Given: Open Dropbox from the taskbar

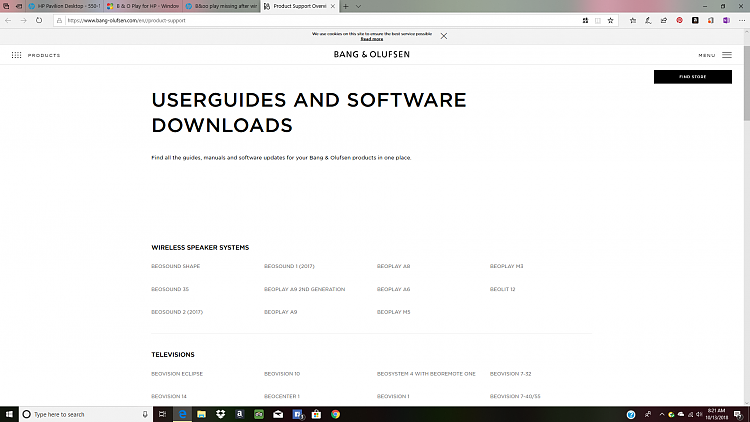Looking at the screenshot, I should (221, 414).
